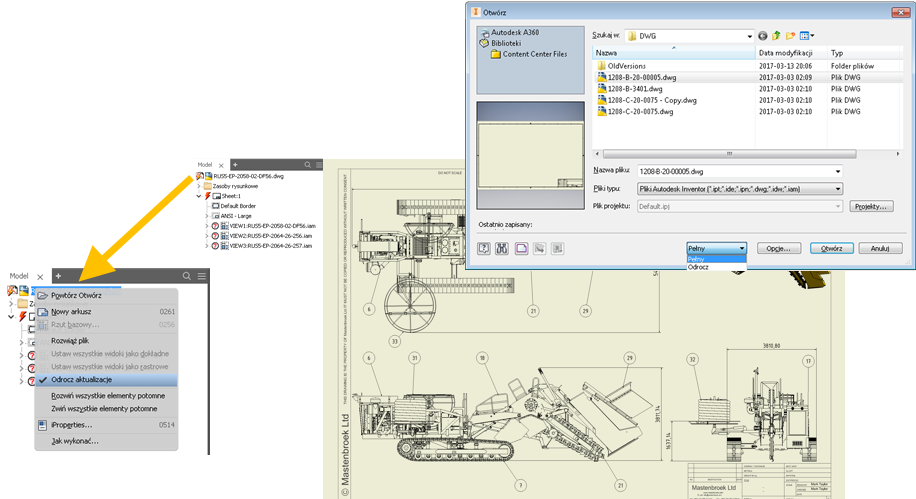Click the Anuluj button
Image resolution: width=916 pixels, height=499 pixels.
(x=880, y=248)
